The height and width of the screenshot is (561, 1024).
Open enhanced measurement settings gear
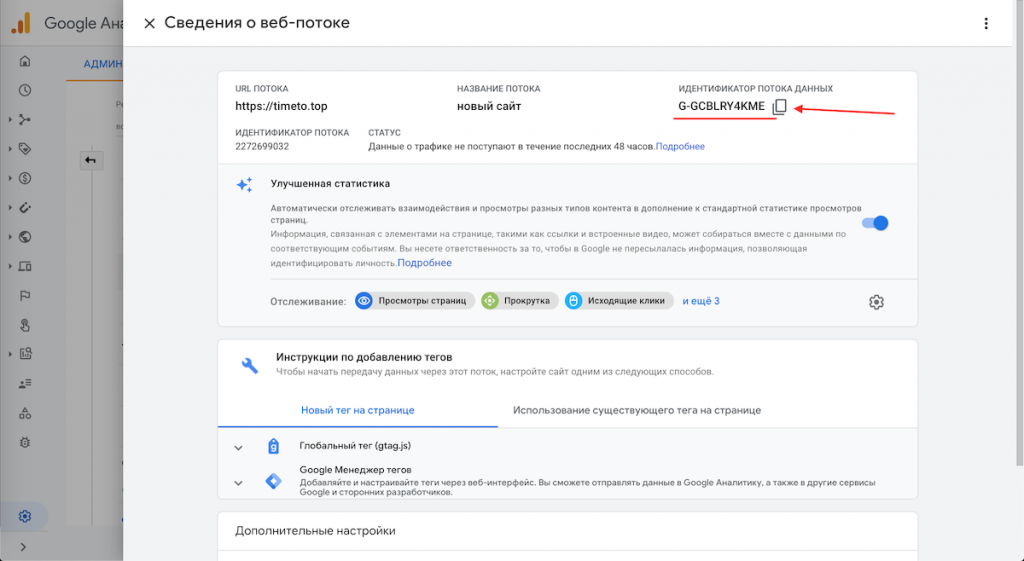(876, 302)
